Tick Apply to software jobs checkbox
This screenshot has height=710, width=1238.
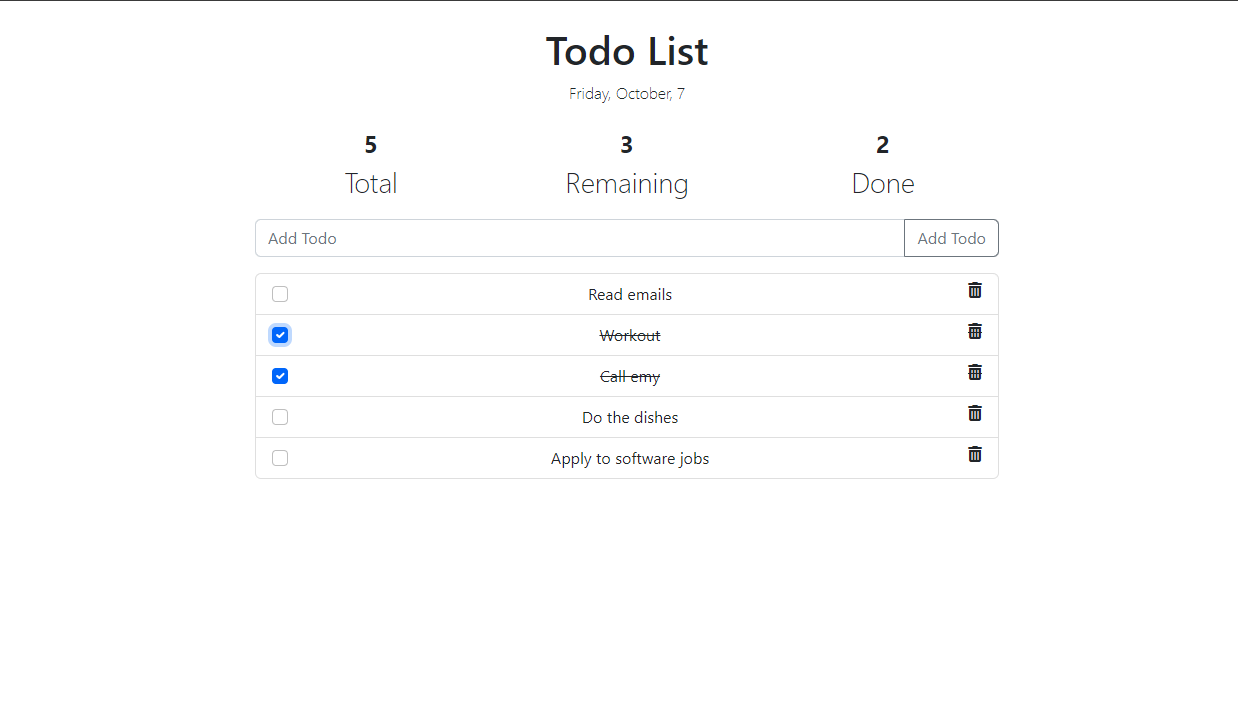pos(280,458)
